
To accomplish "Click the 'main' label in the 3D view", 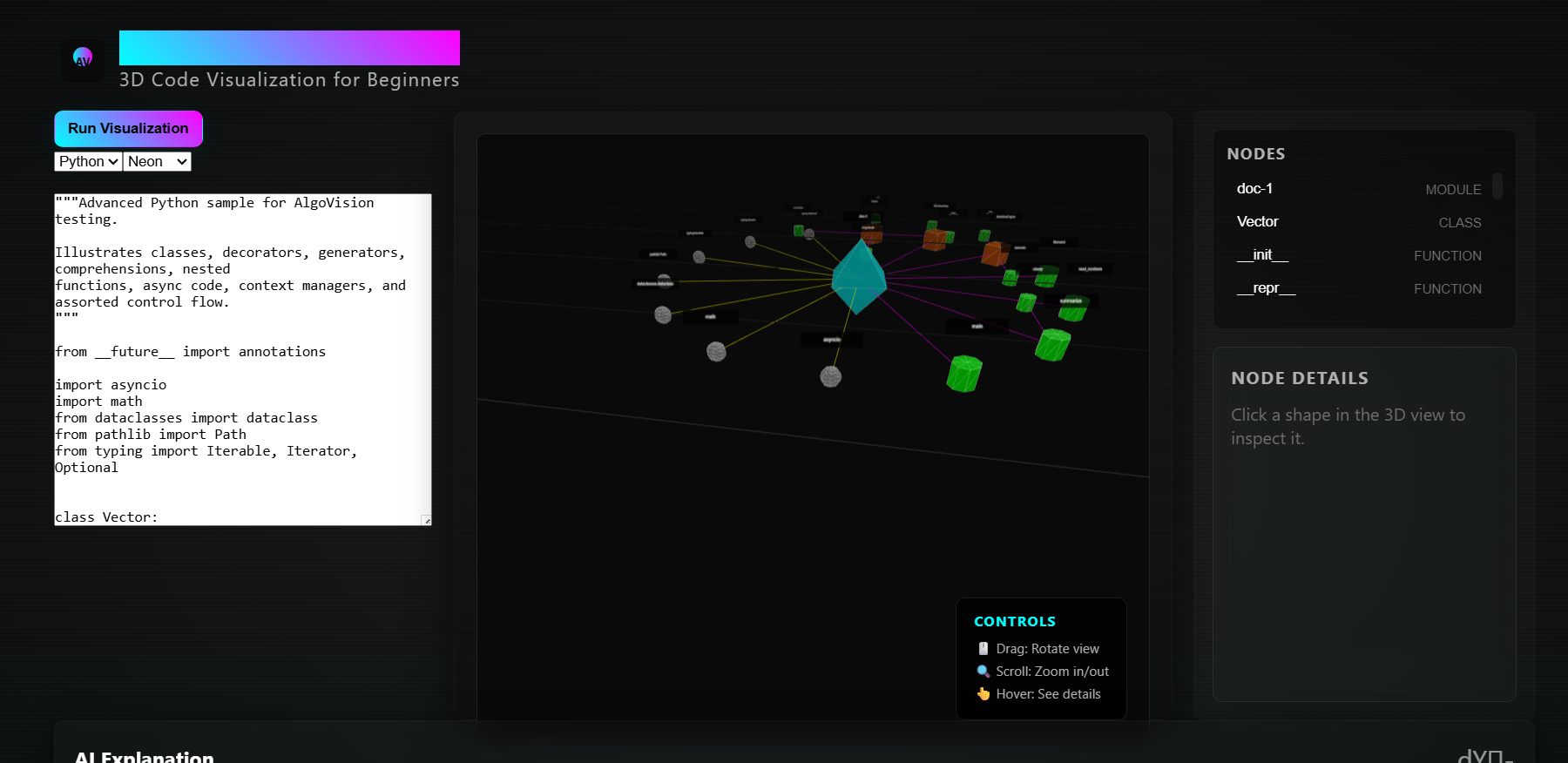I will click(x=977, y=327).
